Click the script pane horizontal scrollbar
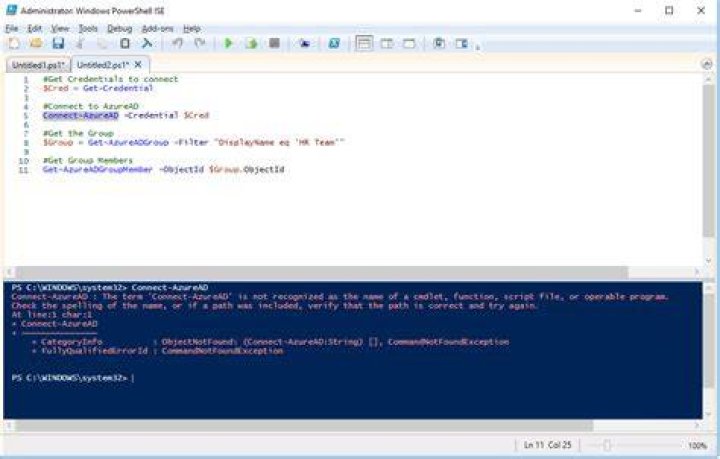The height and width of the screenshot is (459, 720). pyautogui.click(x=321, y=272)
